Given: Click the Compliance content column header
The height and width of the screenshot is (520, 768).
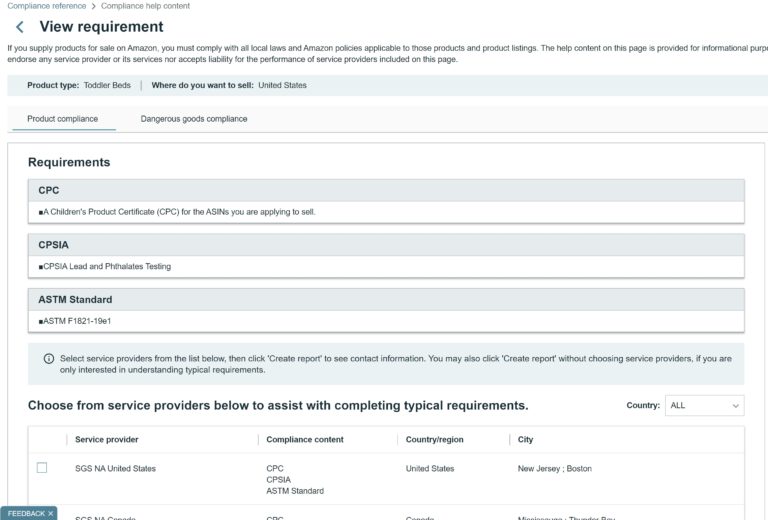Looking at the screenshot, I should 305,440.
